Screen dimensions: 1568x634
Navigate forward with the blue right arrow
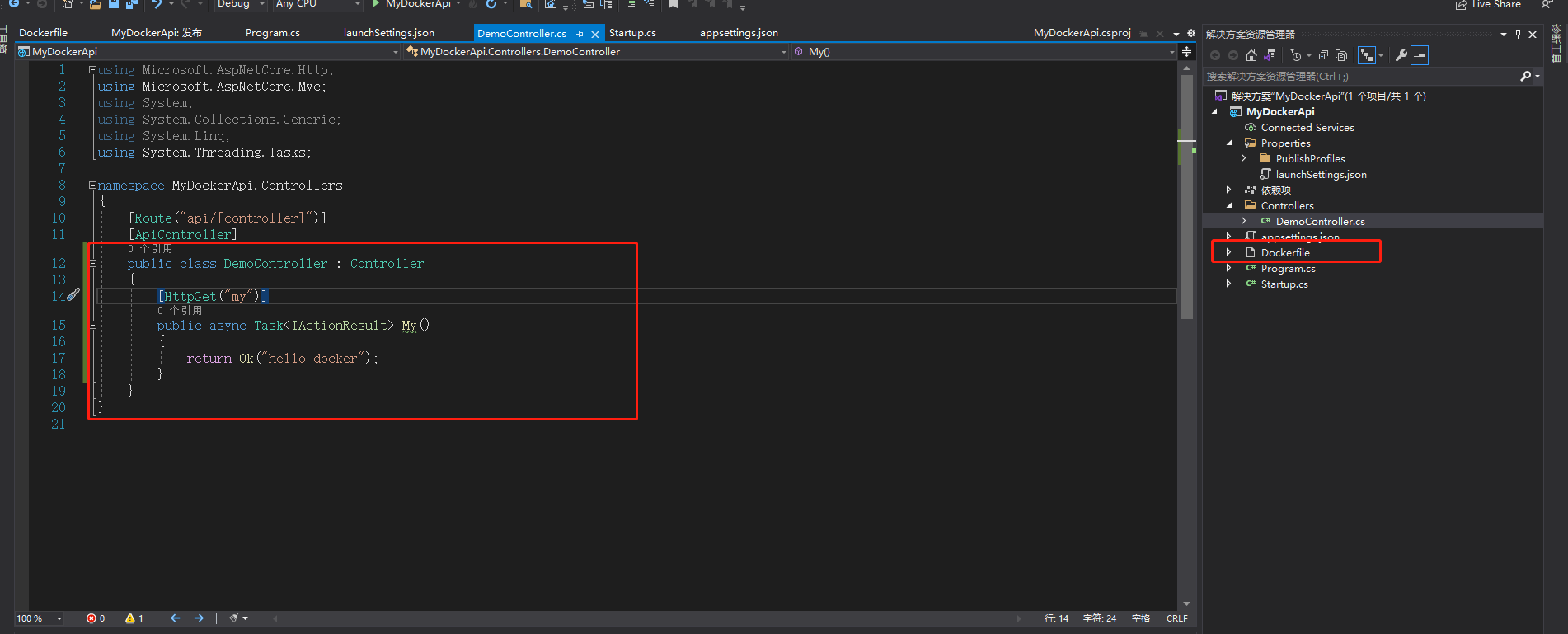(199, 618)
